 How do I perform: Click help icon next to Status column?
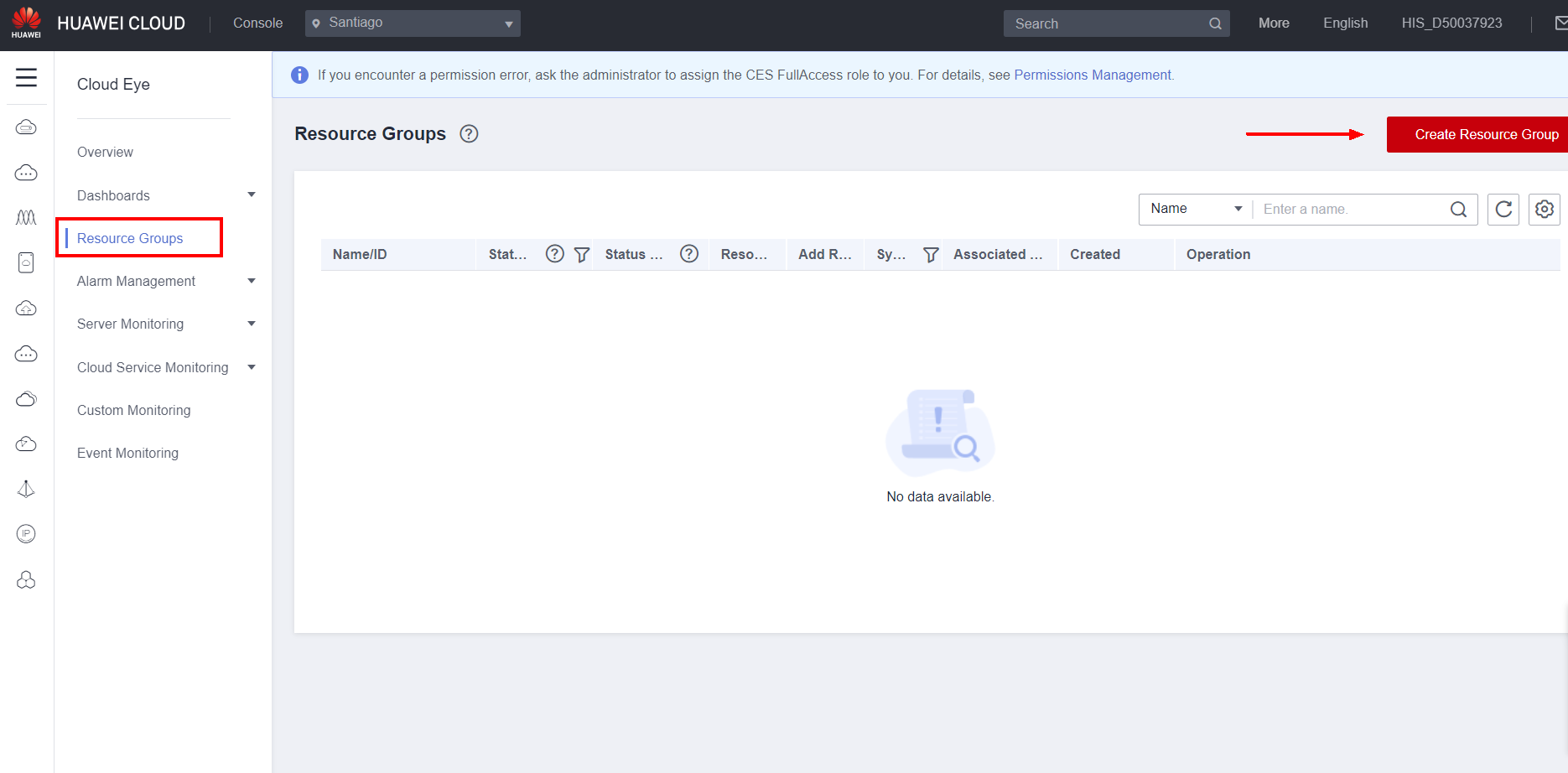pyautogui.click(x=689, y=254)
